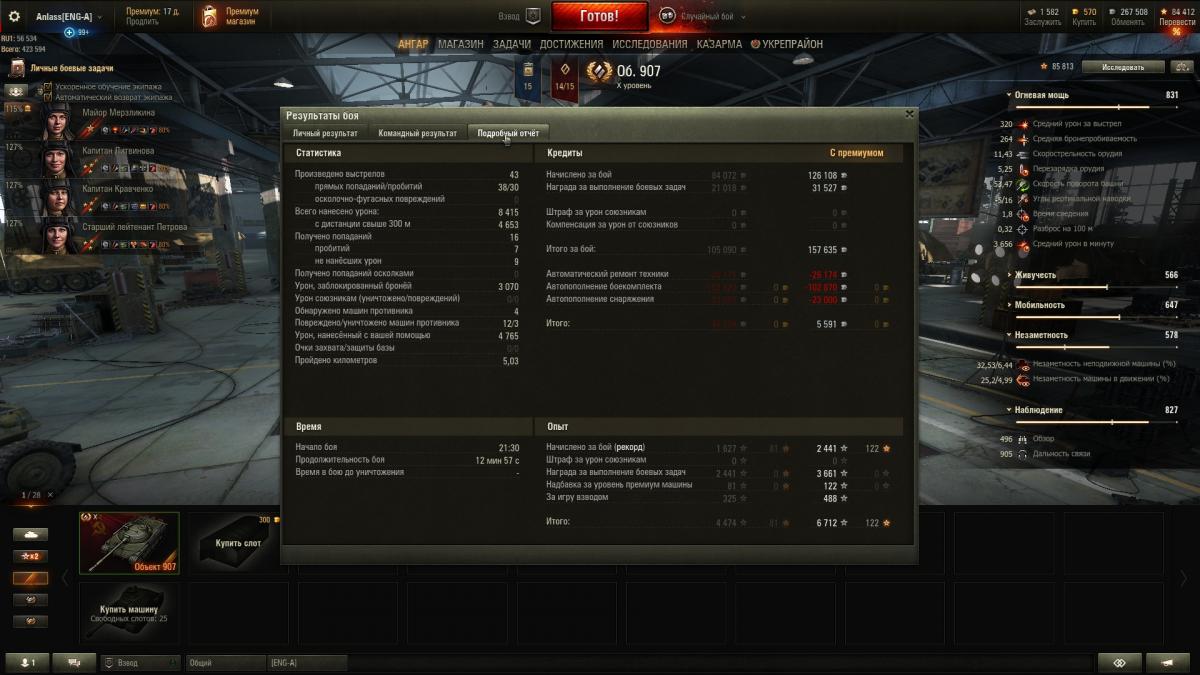Open the Anlass[ENG-A] account dropdown
Screen dimensions: 1200x675
(x=70, y=16)
